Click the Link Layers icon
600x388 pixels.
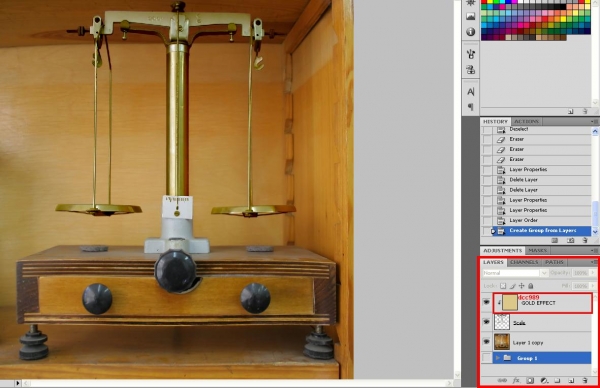502,380
